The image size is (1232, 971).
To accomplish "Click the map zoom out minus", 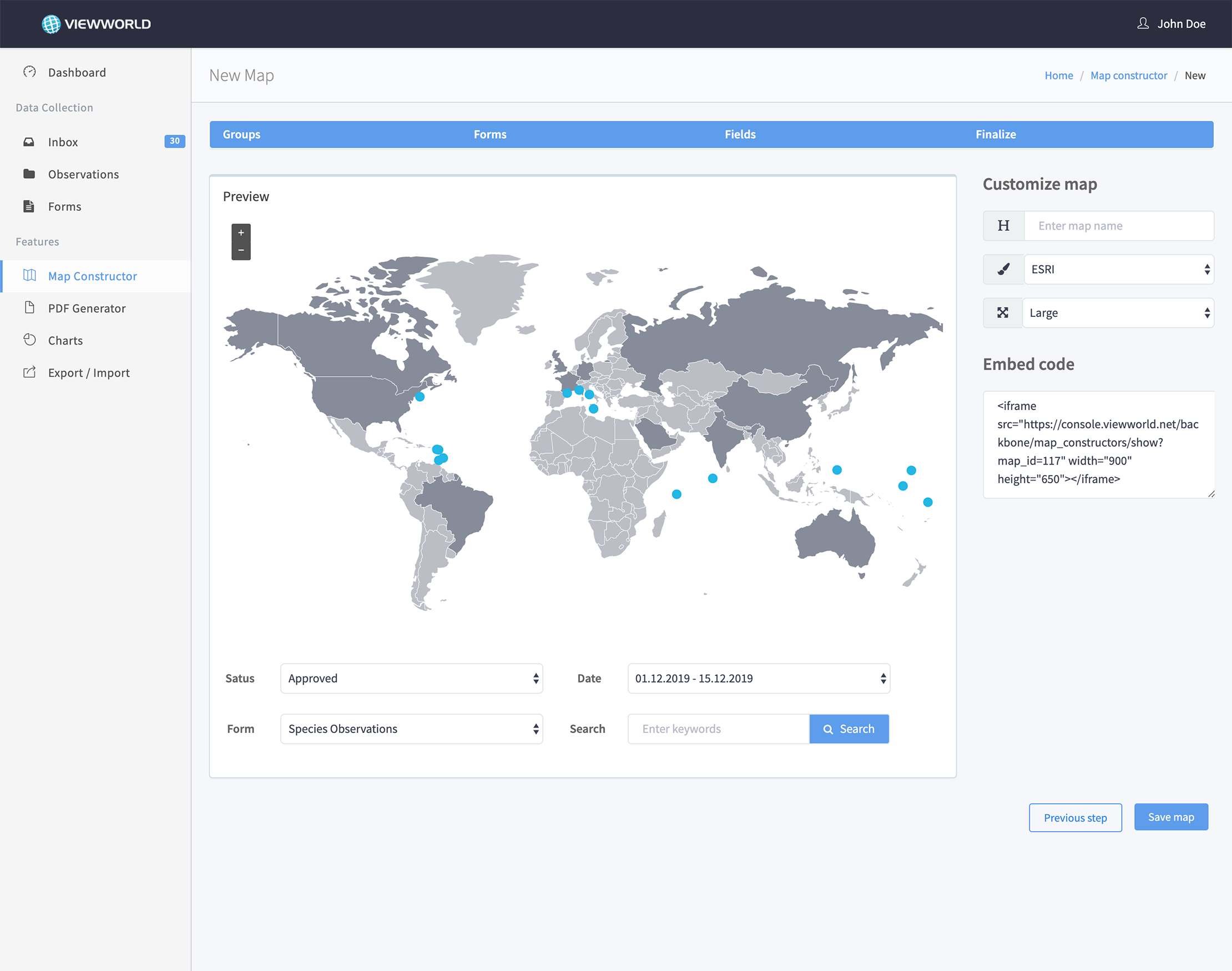I will (x=241, y=251).
